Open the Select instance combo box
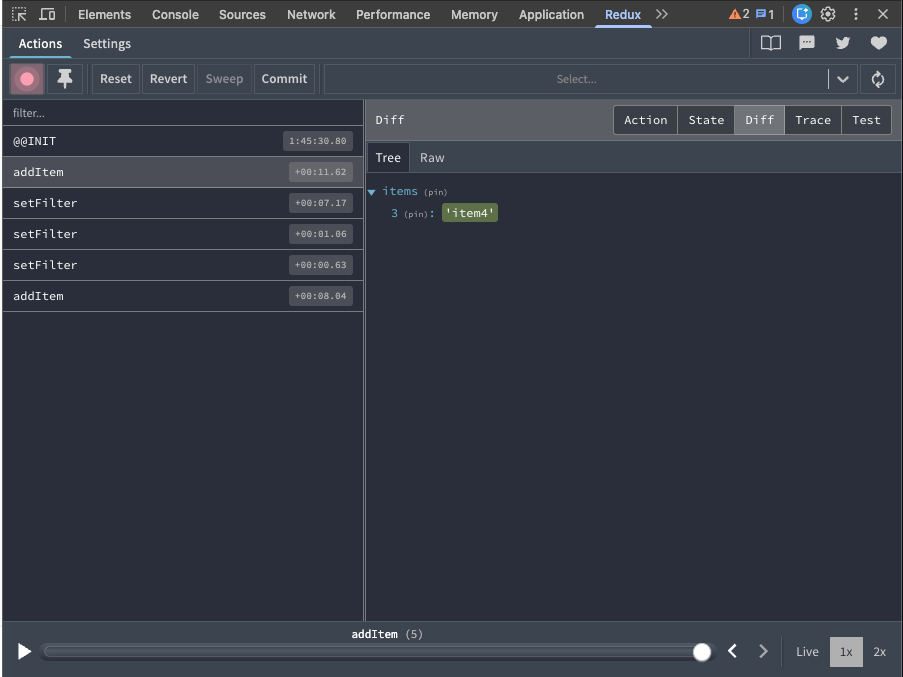Image resolution: width=903 pixels, height=677 pixels. click(576, 79)
